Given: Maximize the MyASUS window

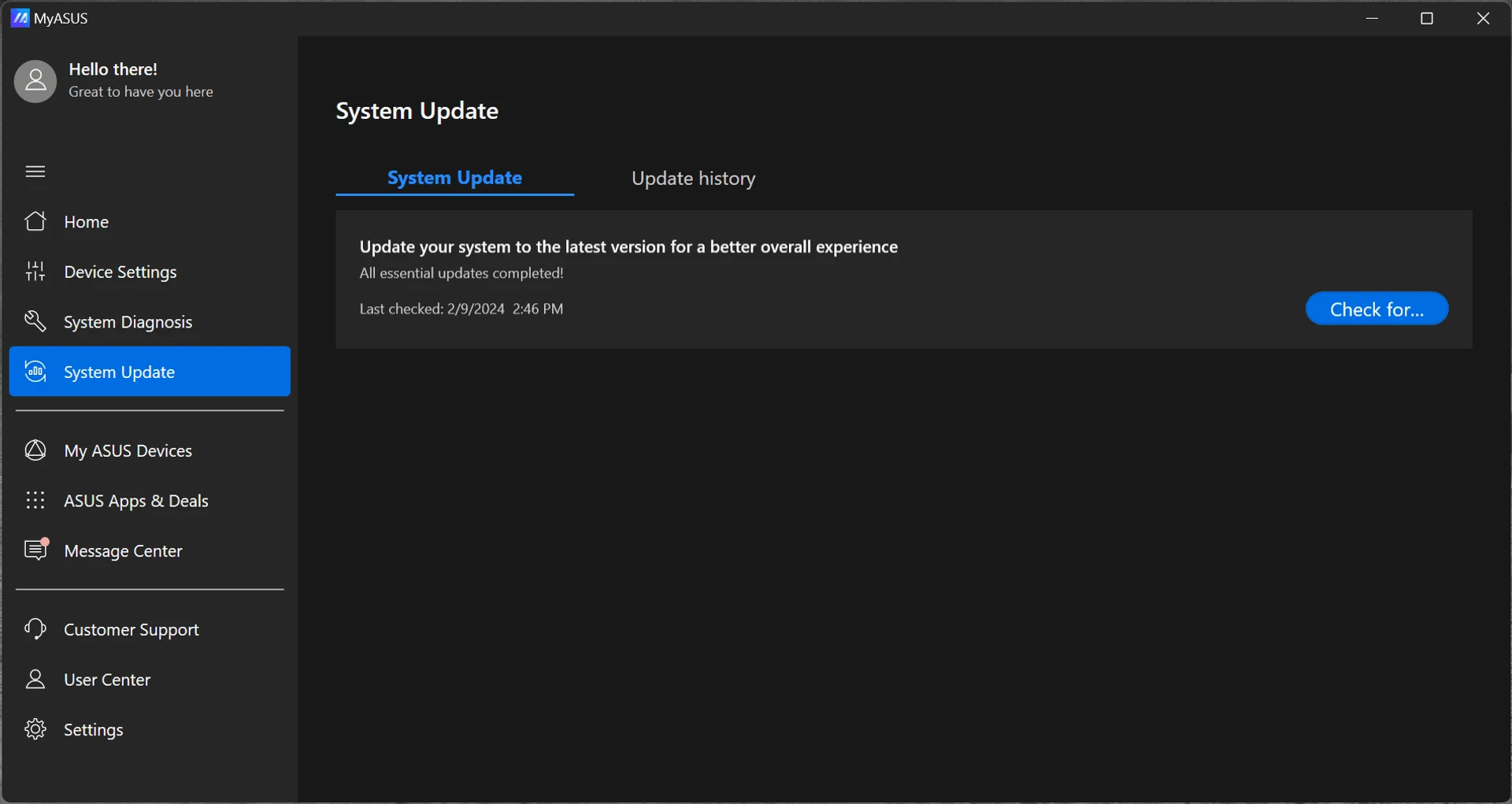Looking at the screenshot, I should pyautogui.click(x=1427, y=18).
